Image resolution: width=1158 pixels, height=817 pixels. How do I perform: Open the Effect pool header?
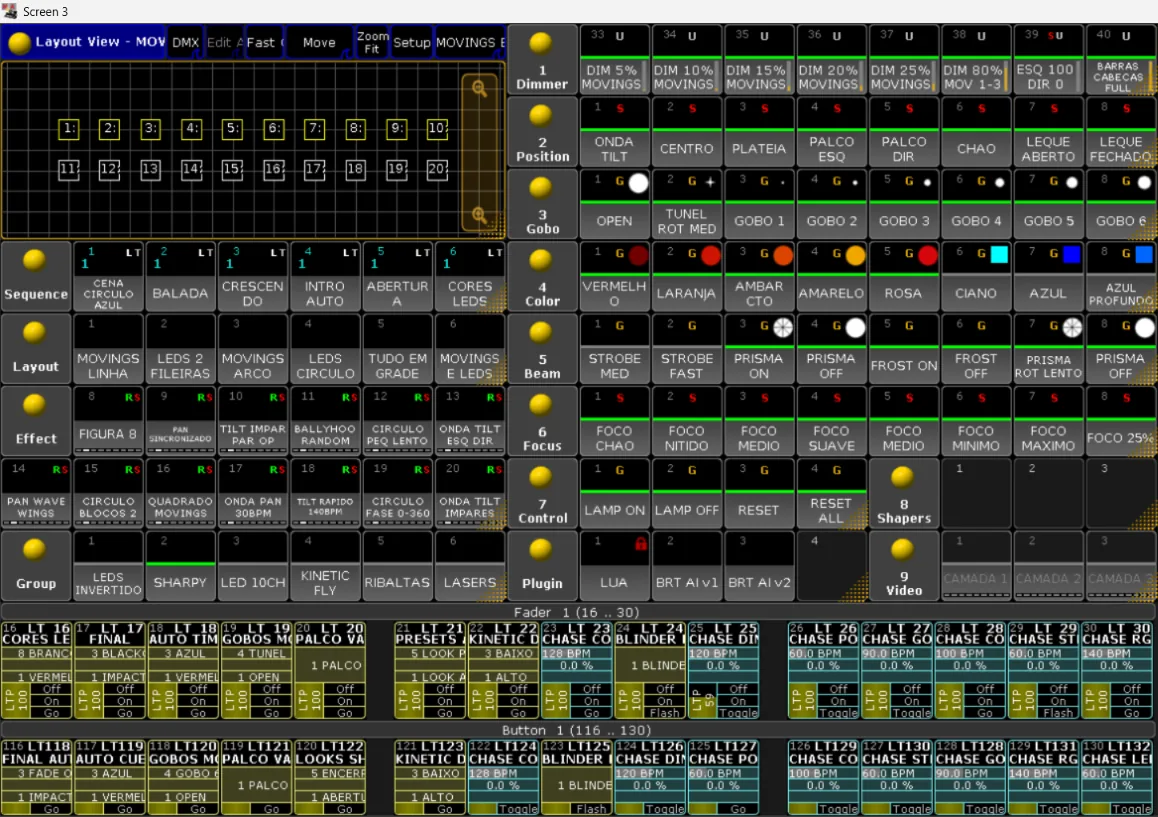tap(35, 421)
